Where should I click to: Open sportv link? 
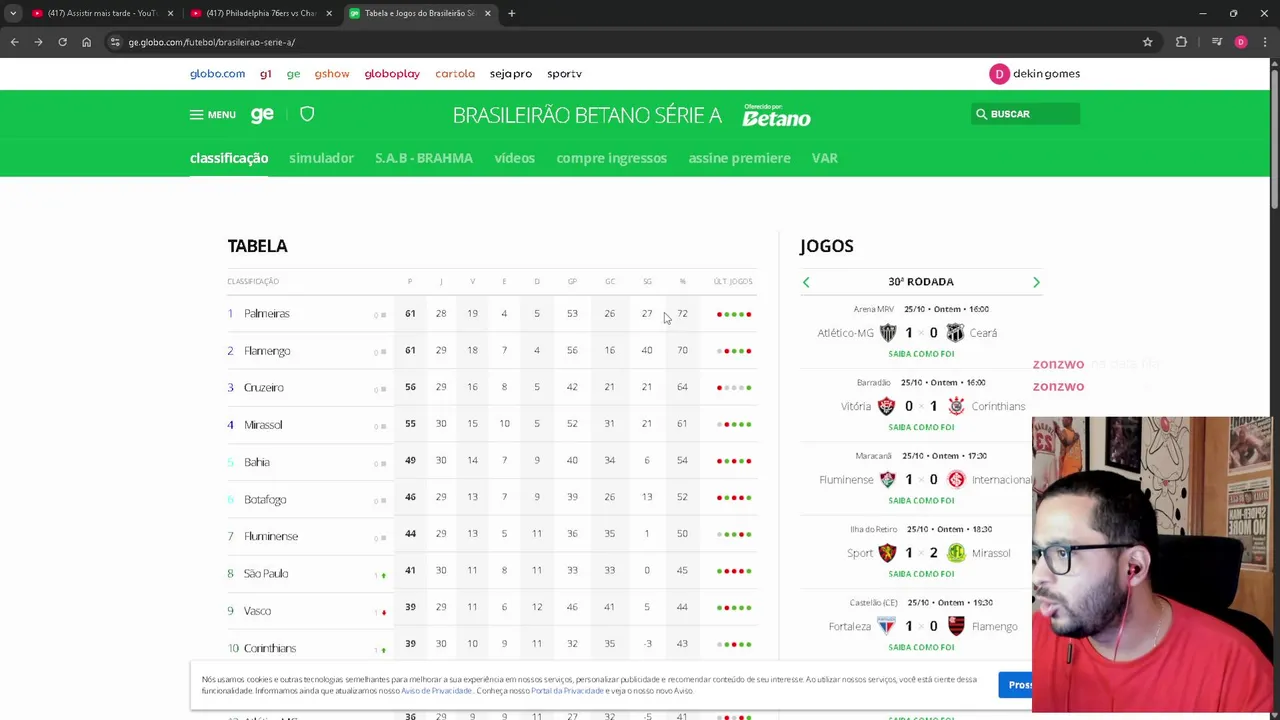564,73
